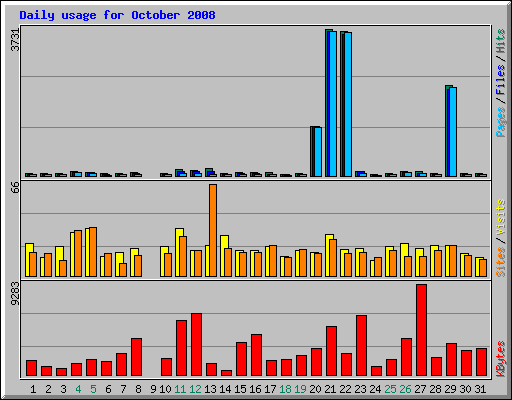
Task: Click day label 27 on the axis
Action: click(420, 389)
